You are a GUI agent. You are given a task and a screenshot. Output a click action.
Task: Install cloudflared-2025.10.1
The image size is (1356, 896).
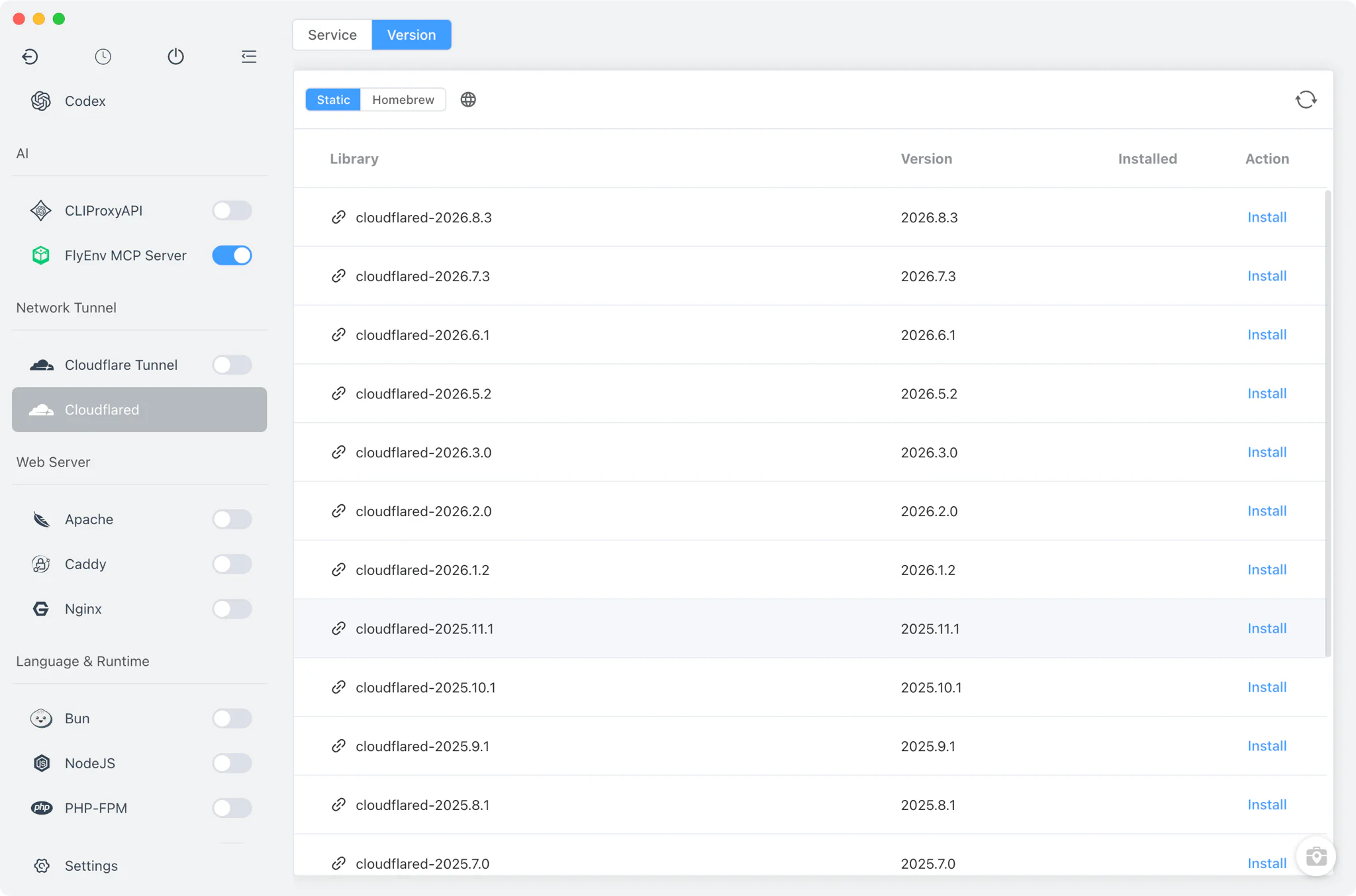coord(1267,687)
